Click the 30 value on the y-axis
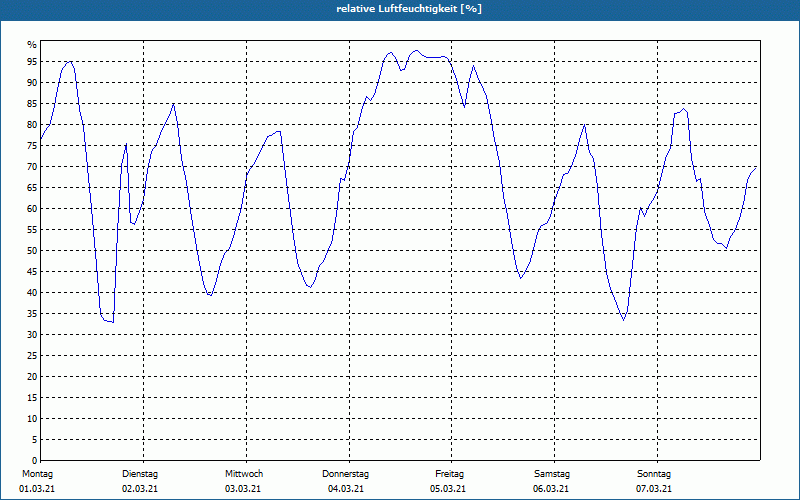 (32, 335)
